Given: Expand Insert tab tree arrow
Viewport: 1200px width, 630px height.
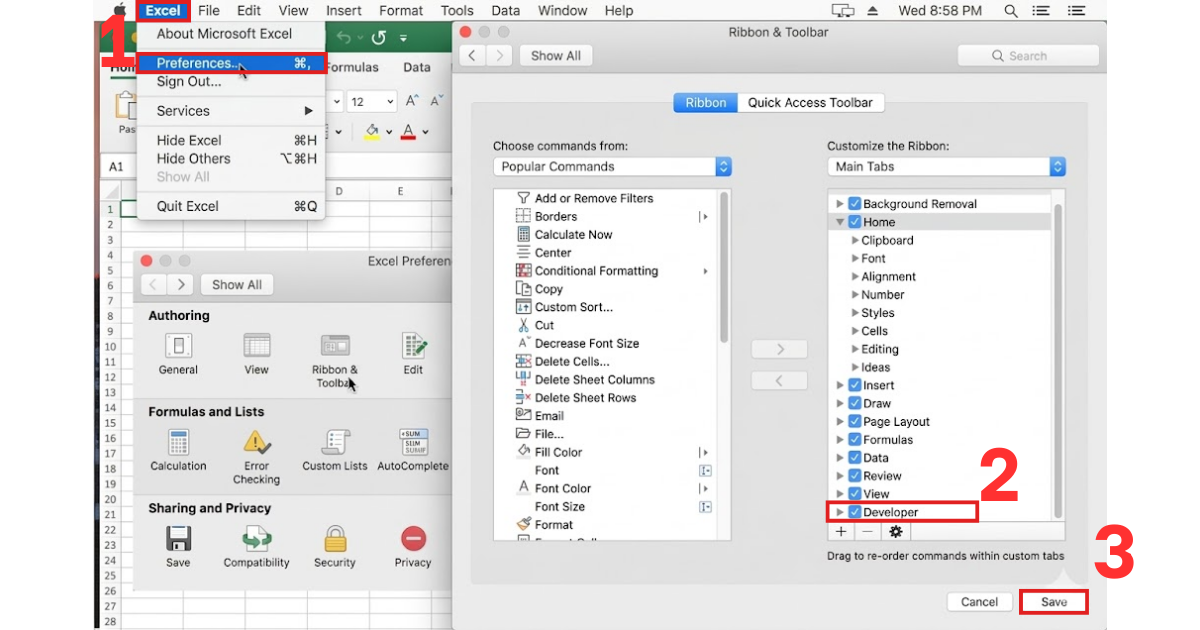Looking at the screenshot, I should [840, 385].
